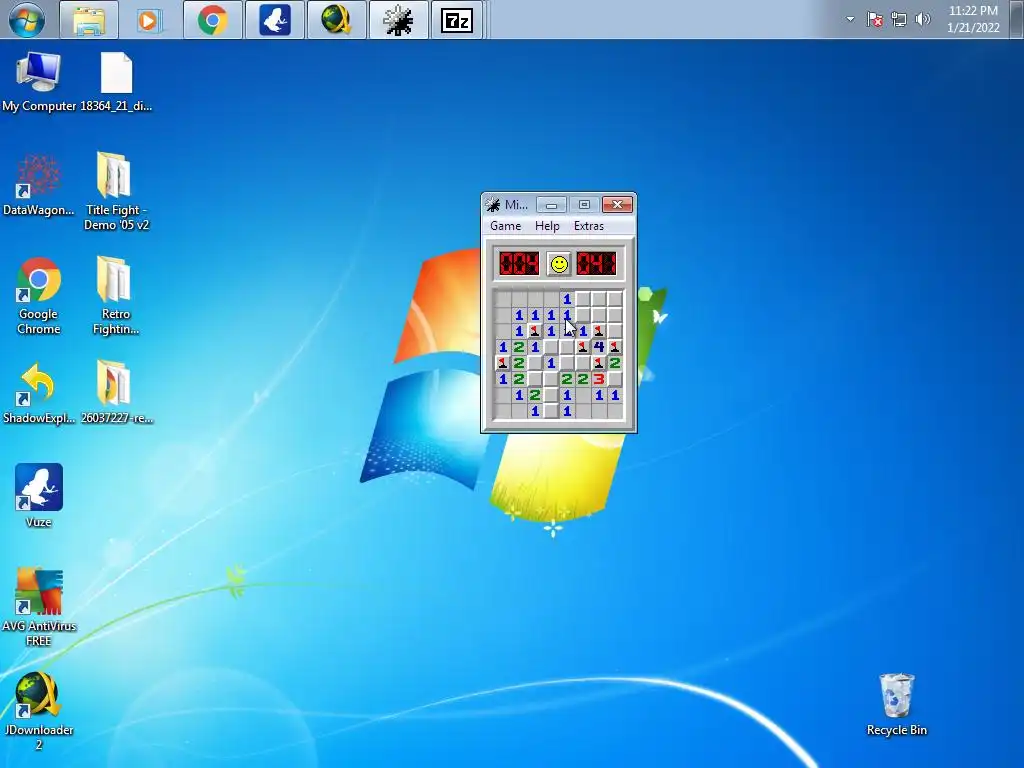1024x768 pixels.
Task: Open the Game menu in Minesweeper
Action: [x=505, y=226]
